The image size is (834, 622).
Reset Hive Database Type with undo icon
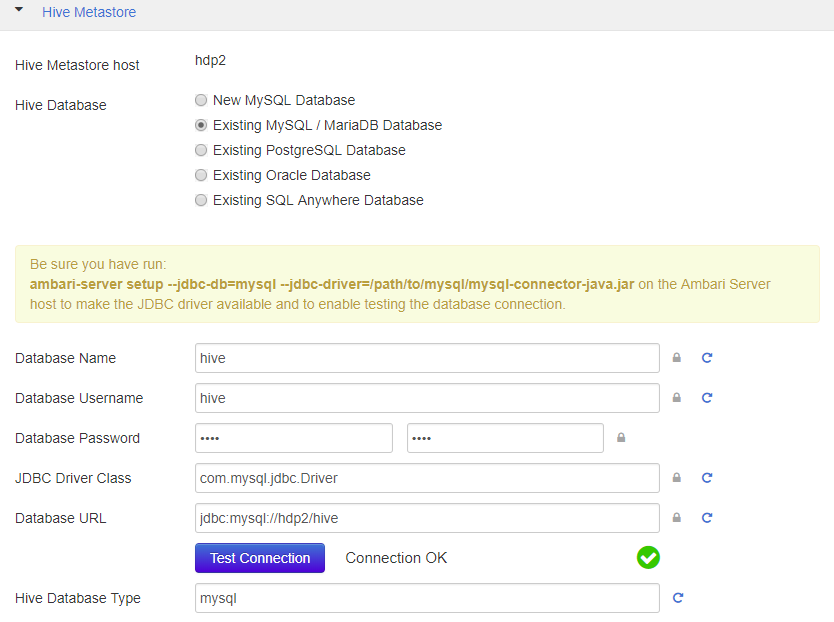coord(678,598)
